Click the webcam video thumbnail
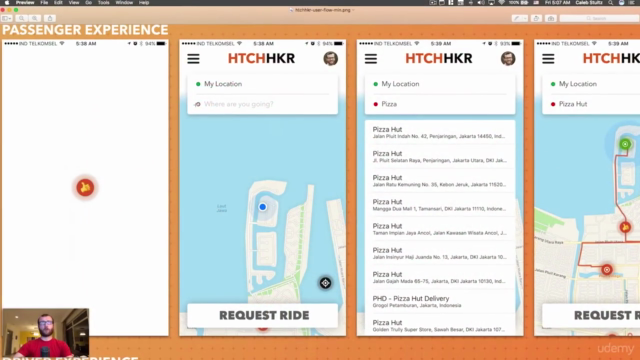Image resolution: width=640 pixels, height=360 pixels. [45, 333]
